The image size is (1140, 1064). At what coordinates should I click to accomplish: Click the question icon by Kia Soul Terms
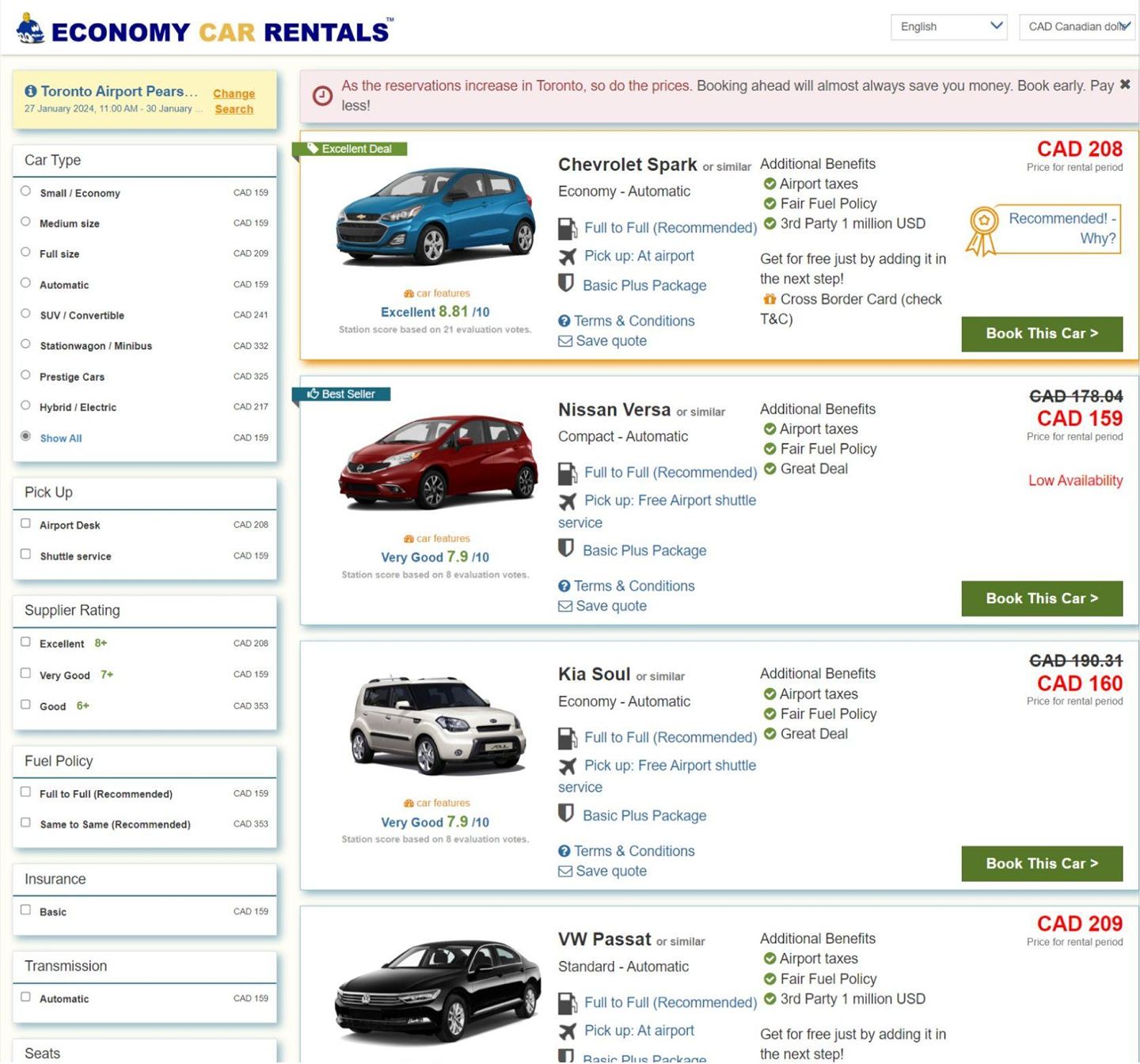(x=564, y=851)
